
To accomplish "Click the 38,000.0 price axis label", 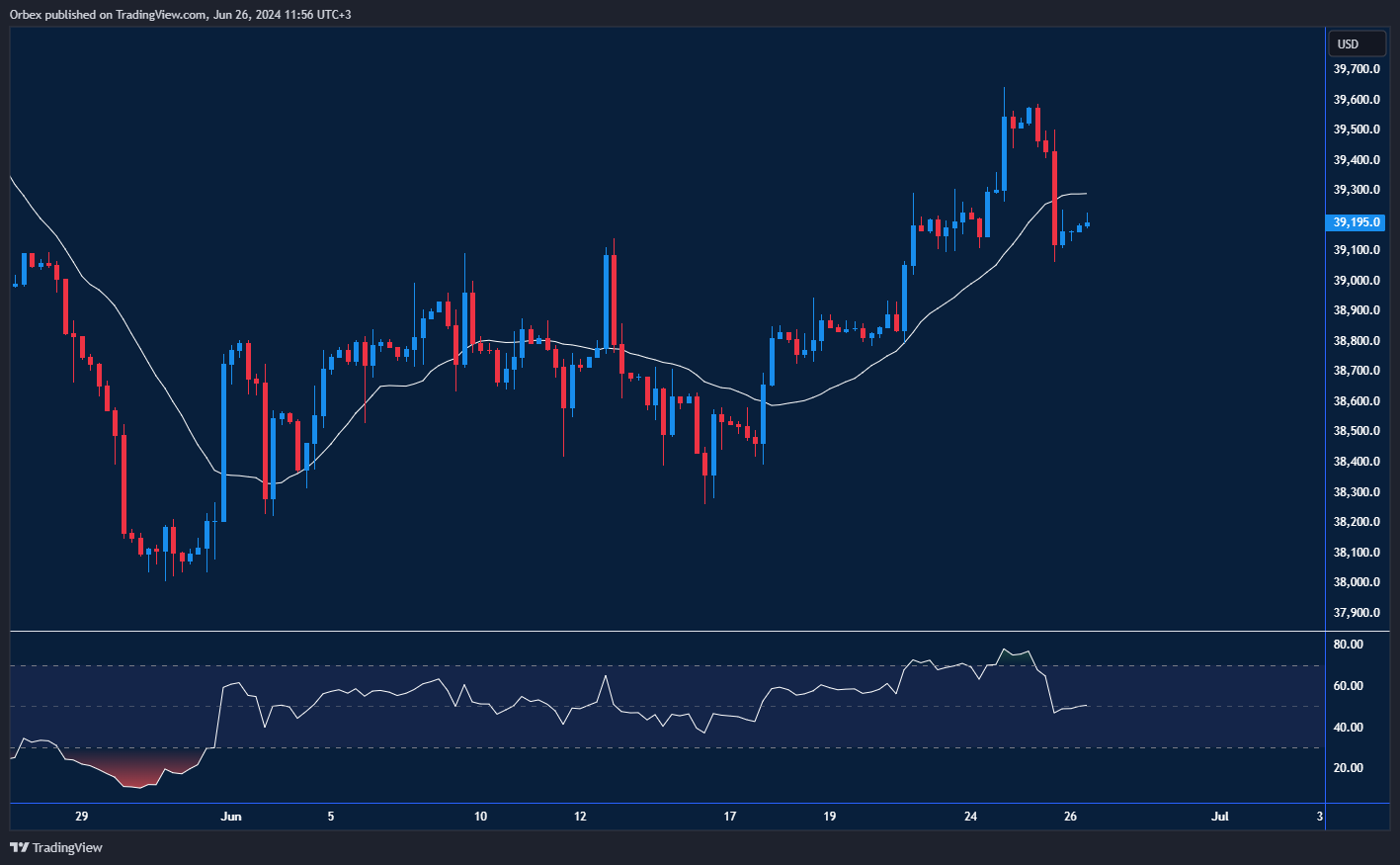I will click(x=1356, y=582).
